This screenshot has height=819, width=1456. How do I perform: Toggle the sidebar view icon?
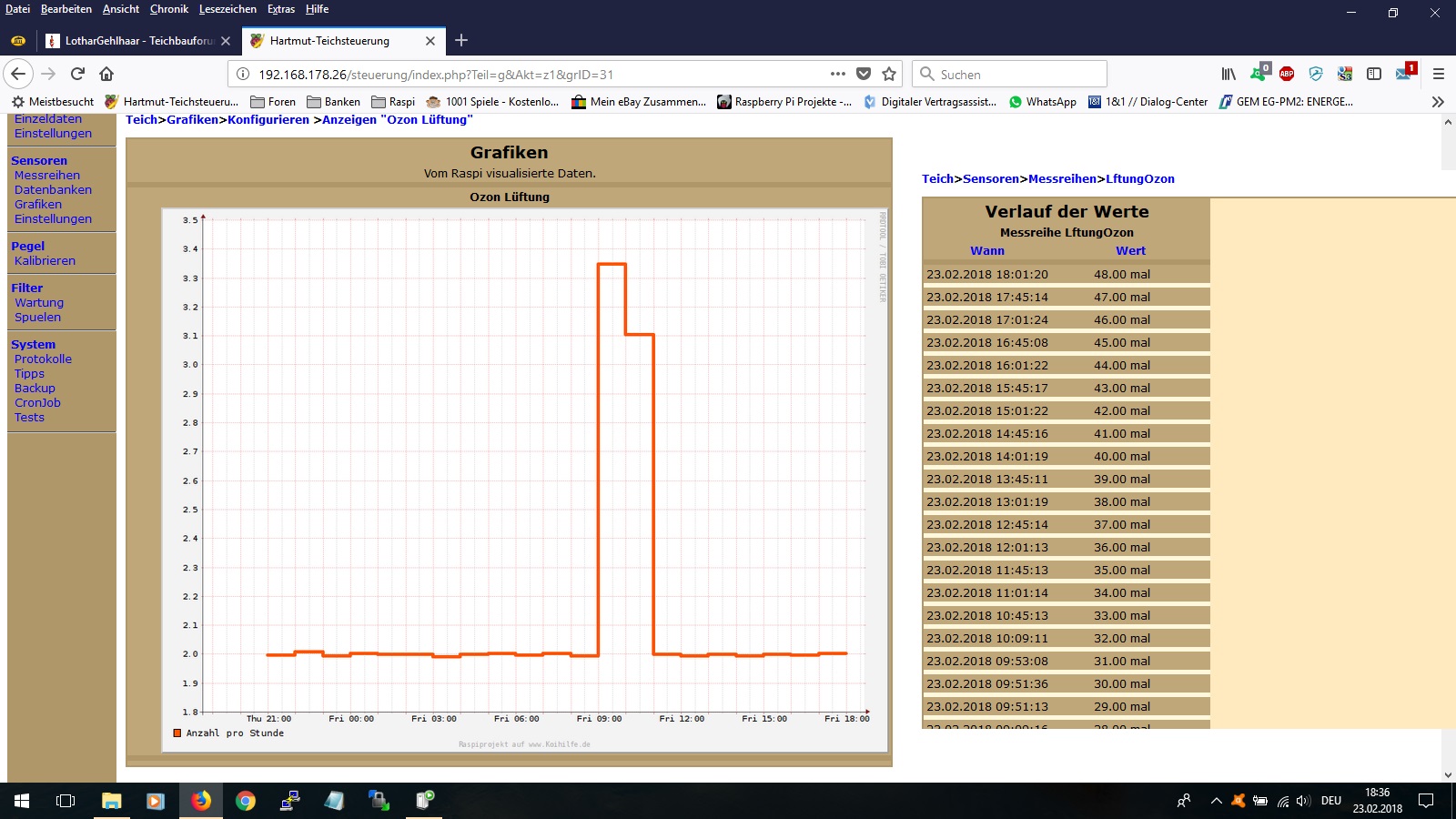click(x=1374, y=74)
